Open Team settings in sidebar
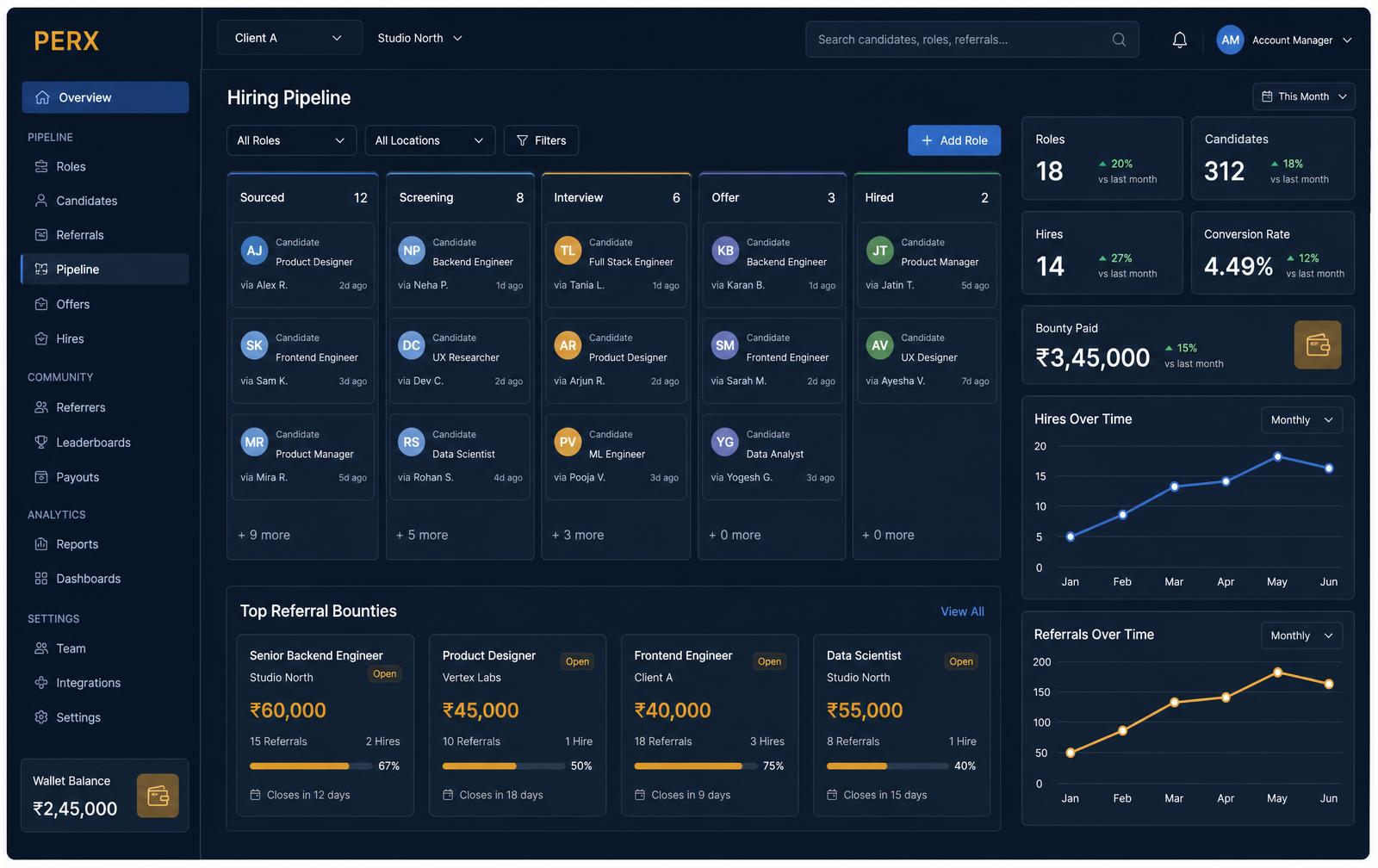The image size is (1378, 868). pos(105,648)
